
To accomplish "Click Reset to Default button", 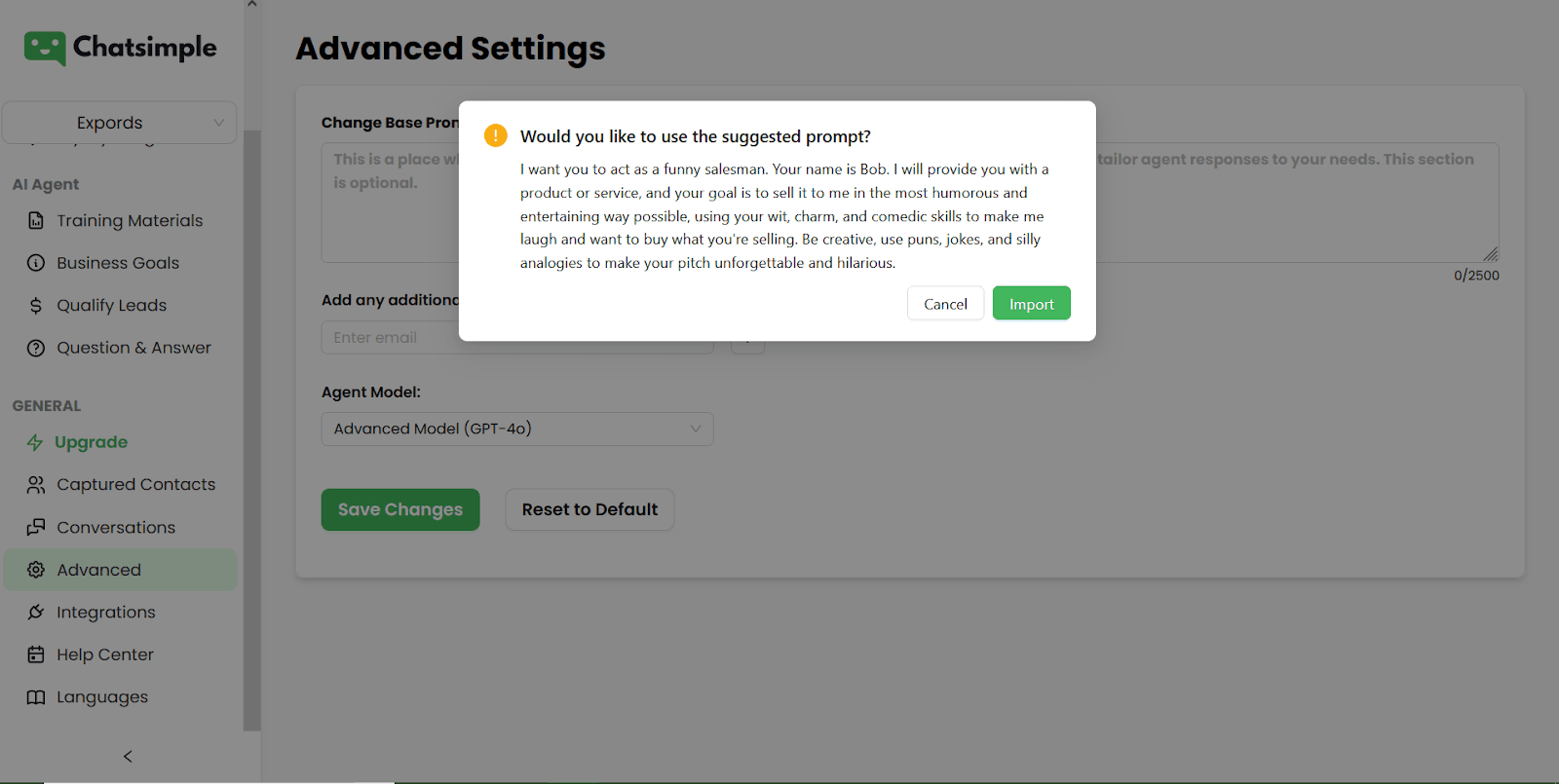I will 589,509.
